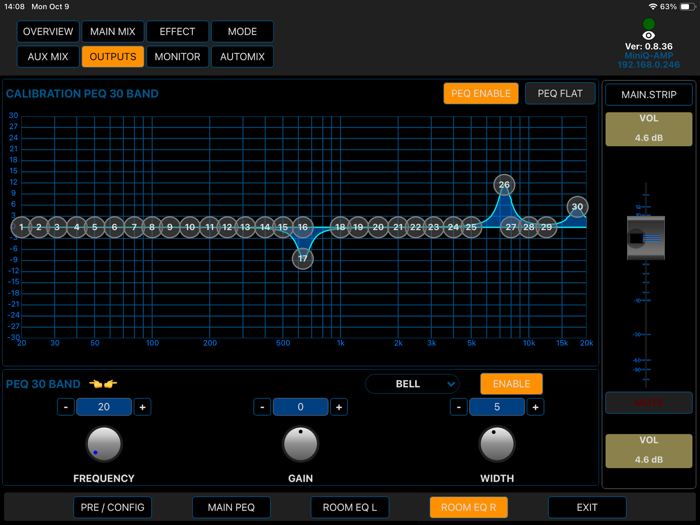Viewport: 700px width, 525px height.
Task: Open the MAIN PEQ page
Action: [231, 508]
